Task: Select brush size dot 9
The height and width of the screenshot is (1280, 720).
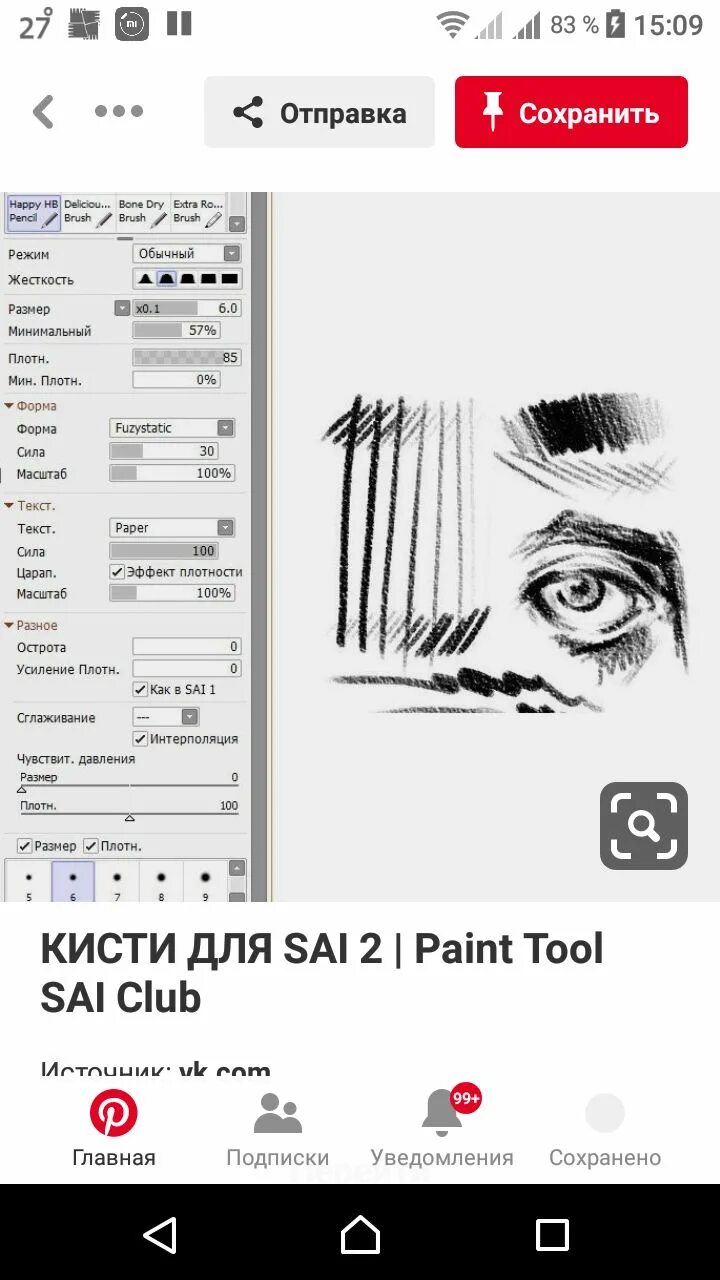Action: click(x=205, y=883)
